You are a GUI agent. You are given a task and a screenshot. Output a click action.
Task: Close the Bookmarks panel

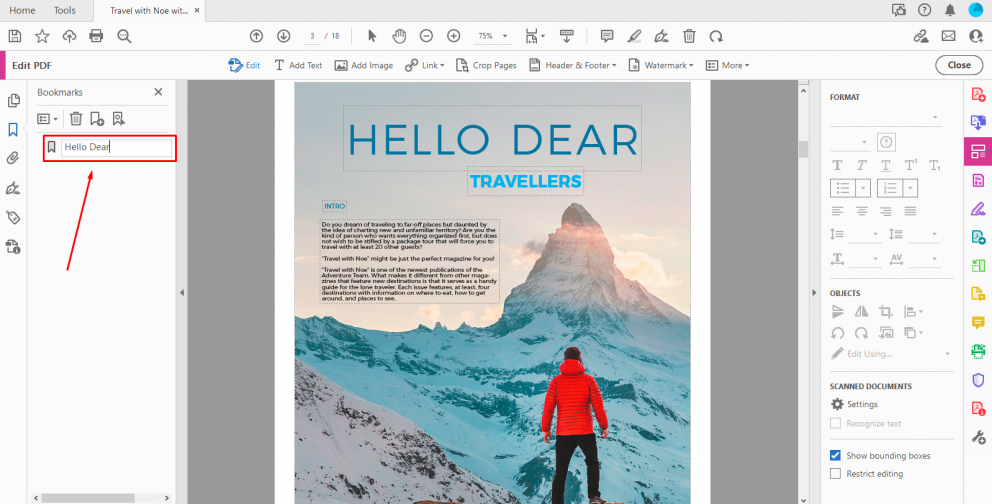point(158,92)
